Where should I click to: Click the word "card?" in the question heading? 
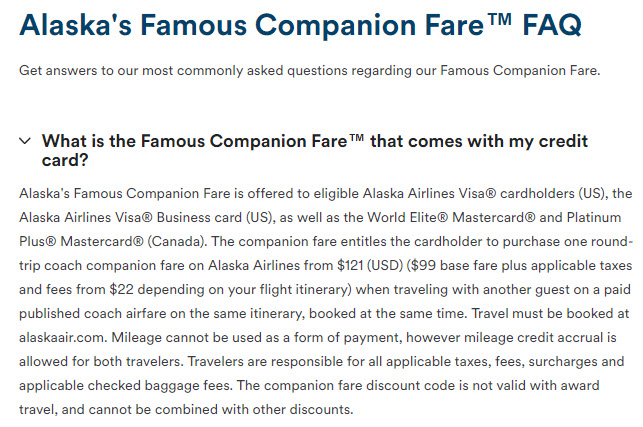[65, 160]
